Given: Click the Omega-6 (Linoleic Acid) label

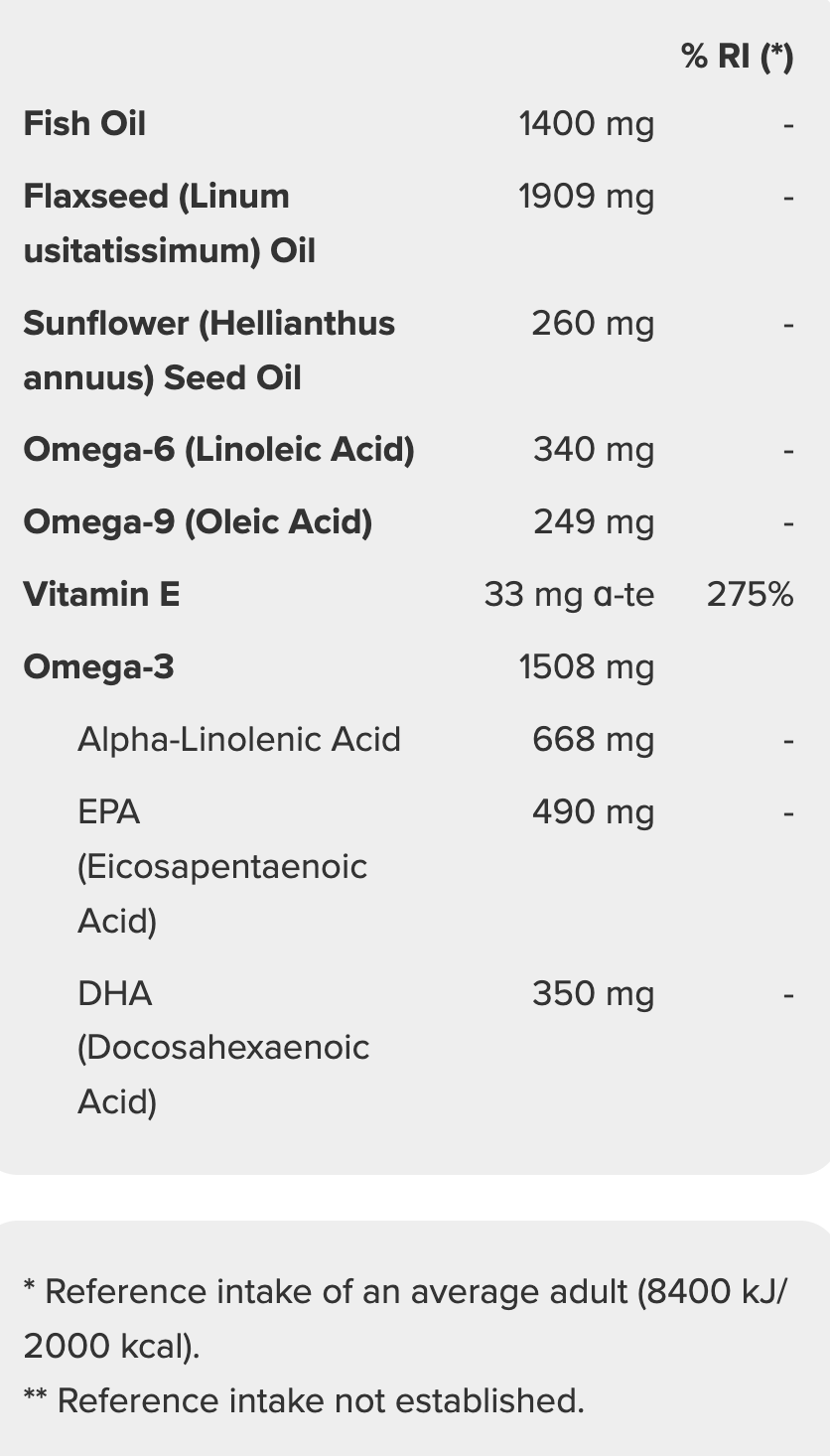Looking at the screenshot, I should click(218, 450).
